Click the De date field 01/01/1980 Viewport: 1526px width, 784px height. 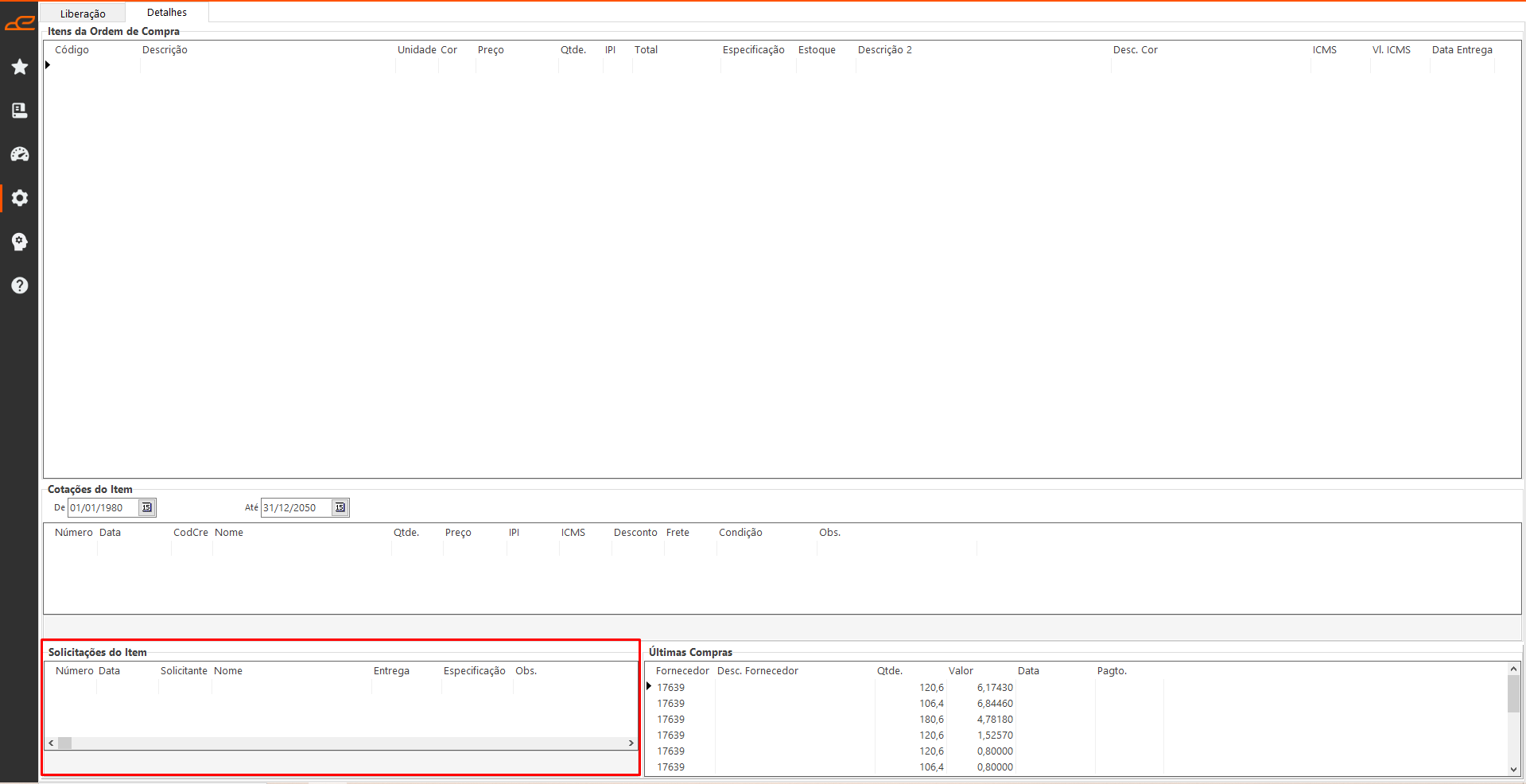[x=103, y=507]
